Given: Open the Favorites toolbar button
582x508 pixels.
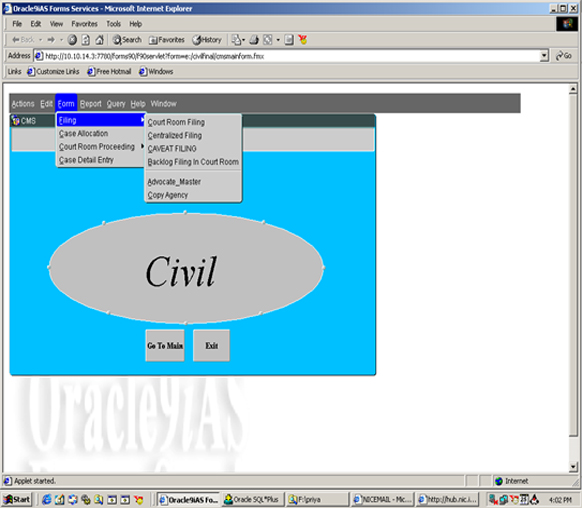Looking at the screenshot, I should [x=167, y=40].
